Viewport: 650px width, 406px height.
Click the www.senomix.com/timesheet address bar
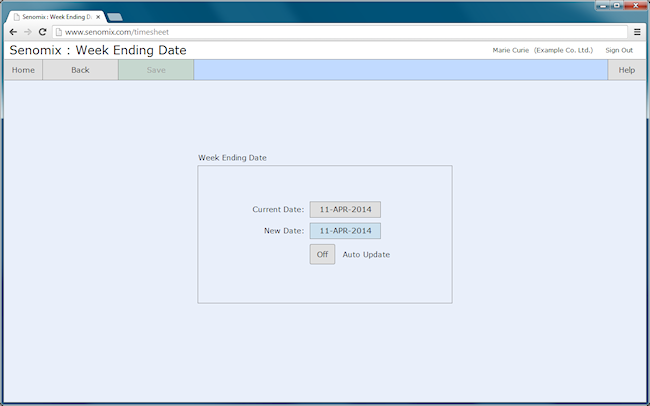tap(340, 32)
